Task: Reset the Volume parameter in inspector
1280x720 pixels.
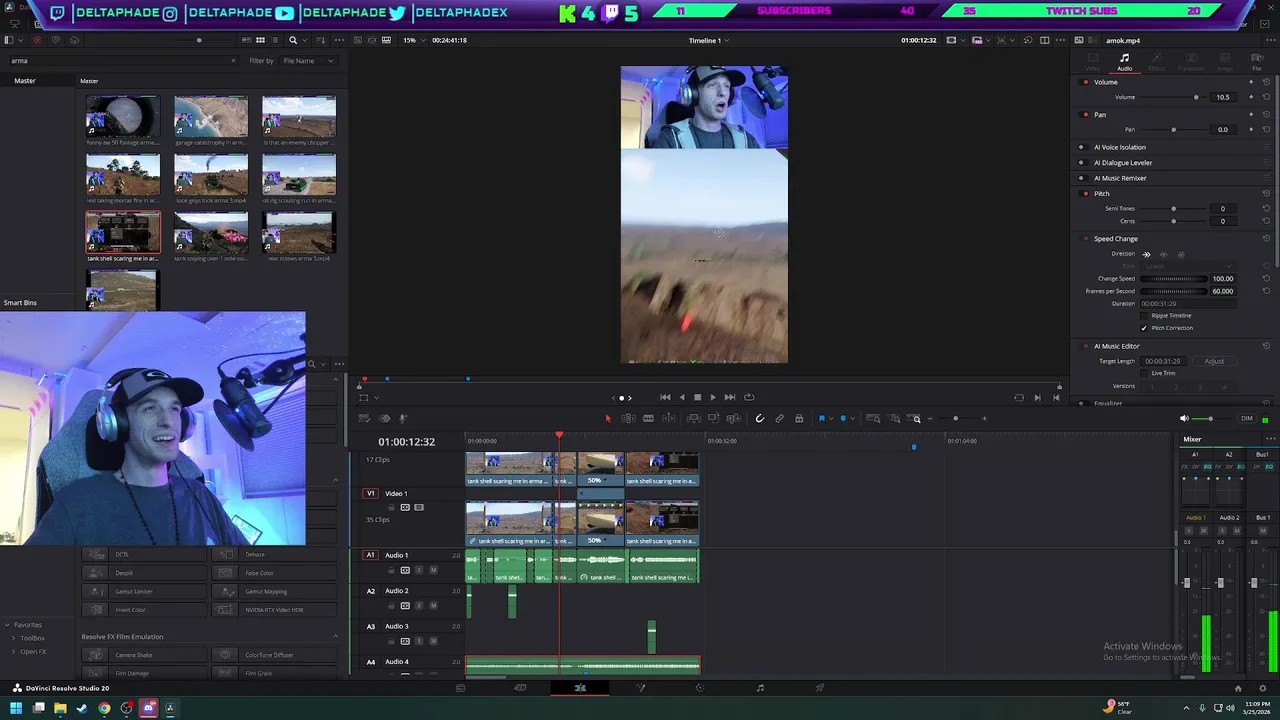Action: (x=1266, y=97)
